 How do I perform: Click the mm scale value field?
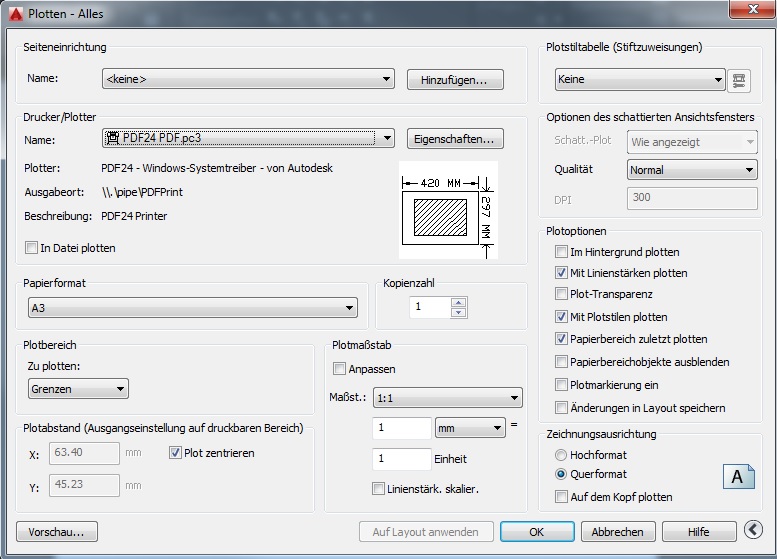402,428
